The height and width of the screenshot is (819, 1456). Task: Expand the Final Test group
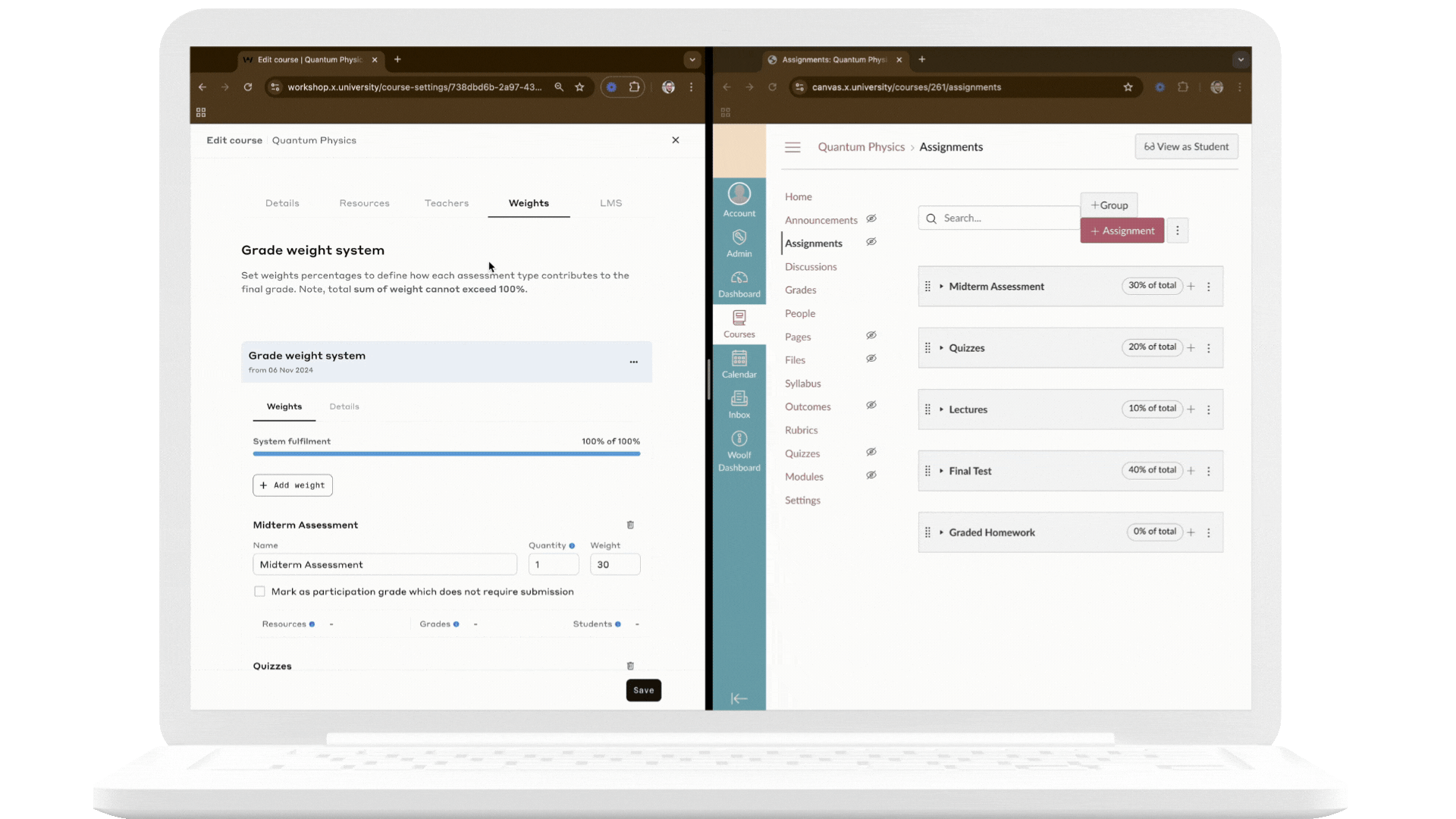click(x=940, y=470)
